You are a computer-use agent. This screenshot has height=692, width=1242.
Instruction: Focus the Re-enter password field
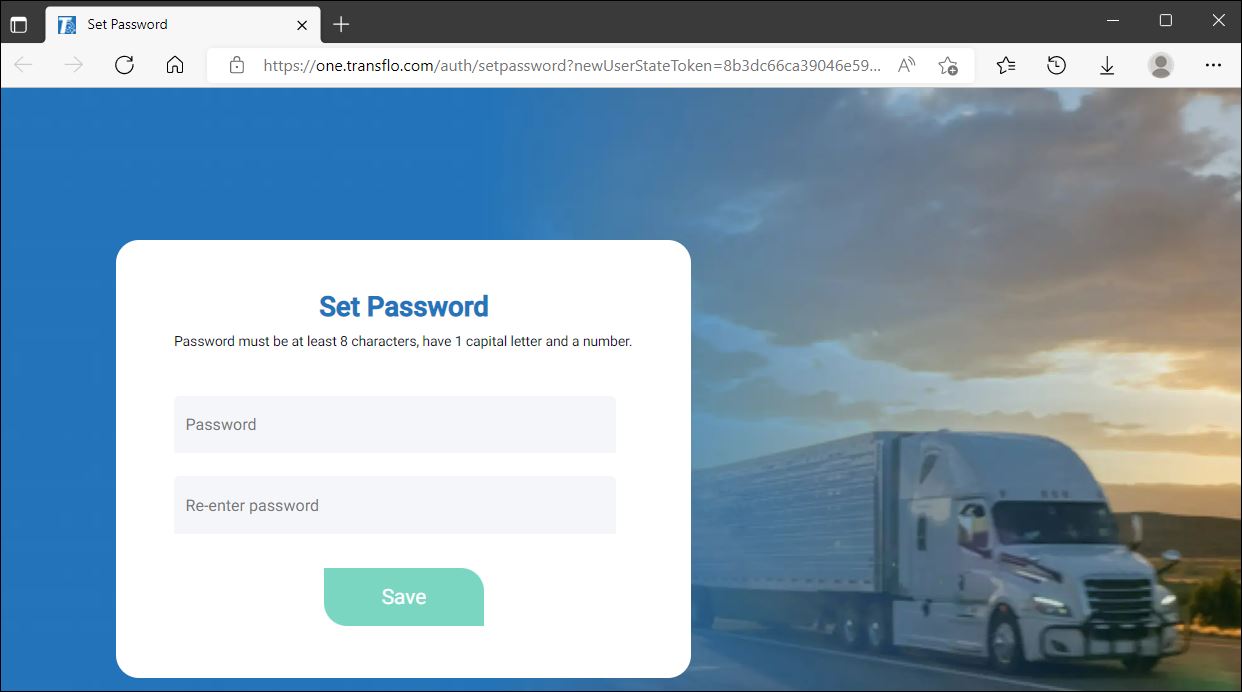395,505
